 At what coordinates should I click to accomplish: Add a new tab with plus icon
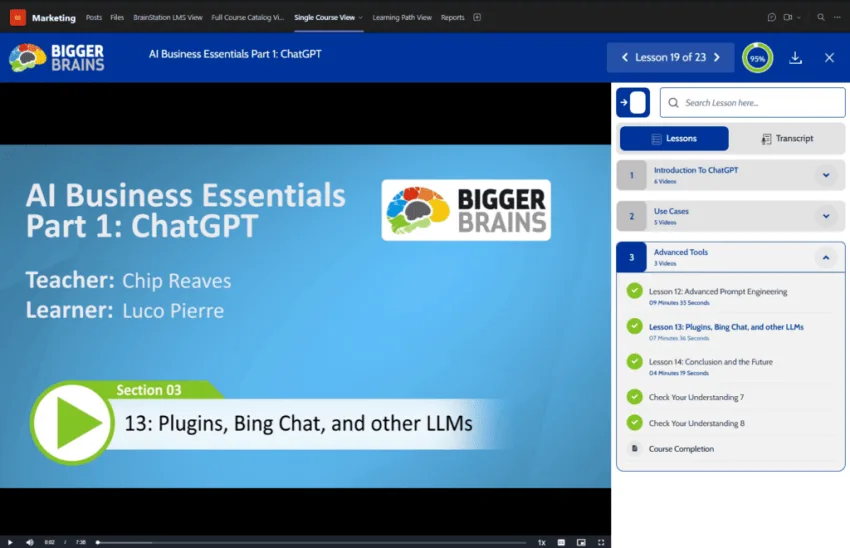(477, 17)
